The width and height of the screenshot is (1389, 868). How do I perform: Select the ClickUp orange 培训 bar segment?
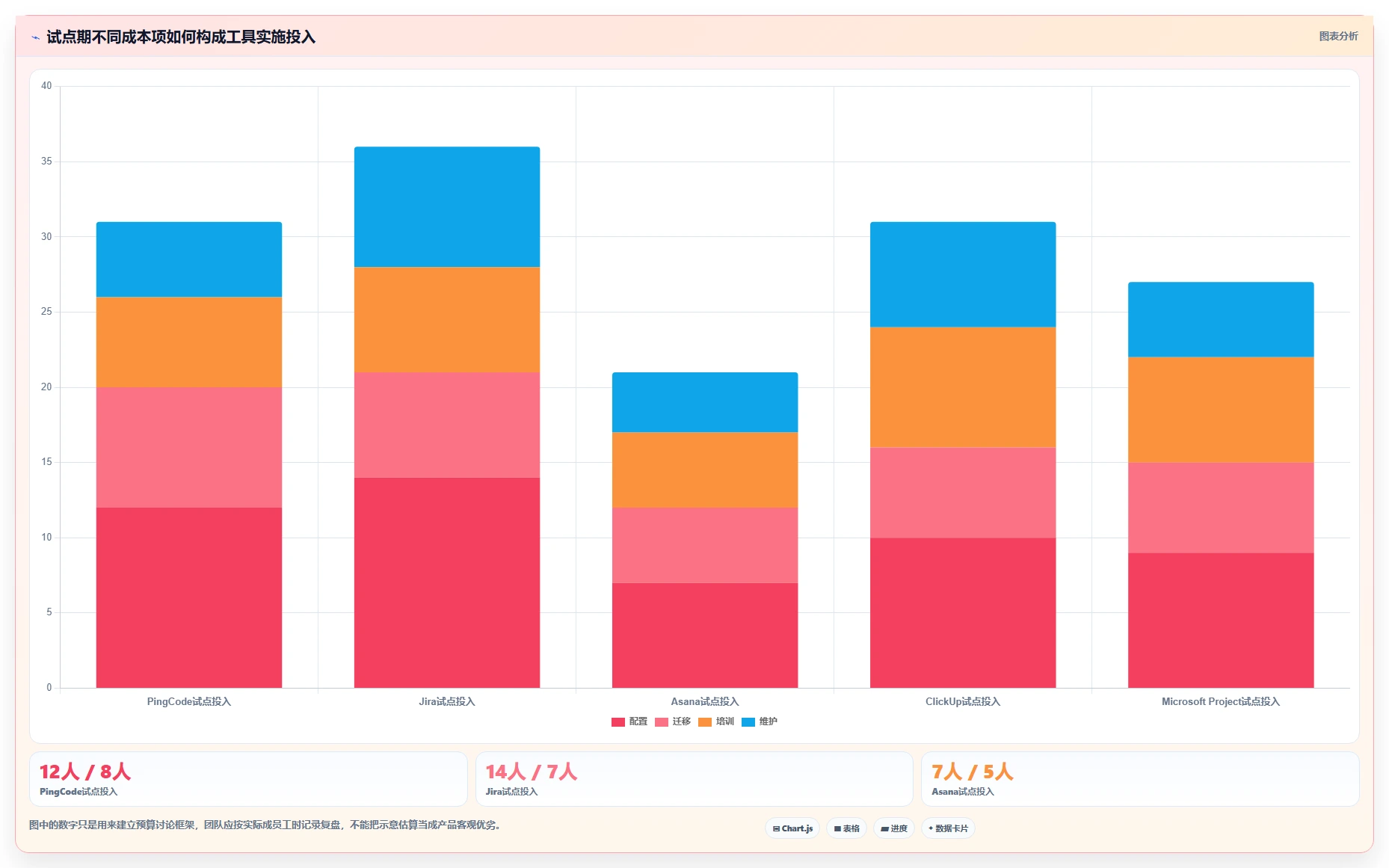[963, 387]
